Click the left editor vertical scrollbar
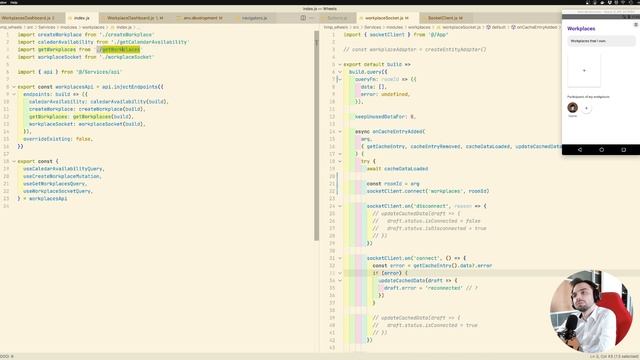The height and width of the screenshot is (360, 640). coord(316,136)
